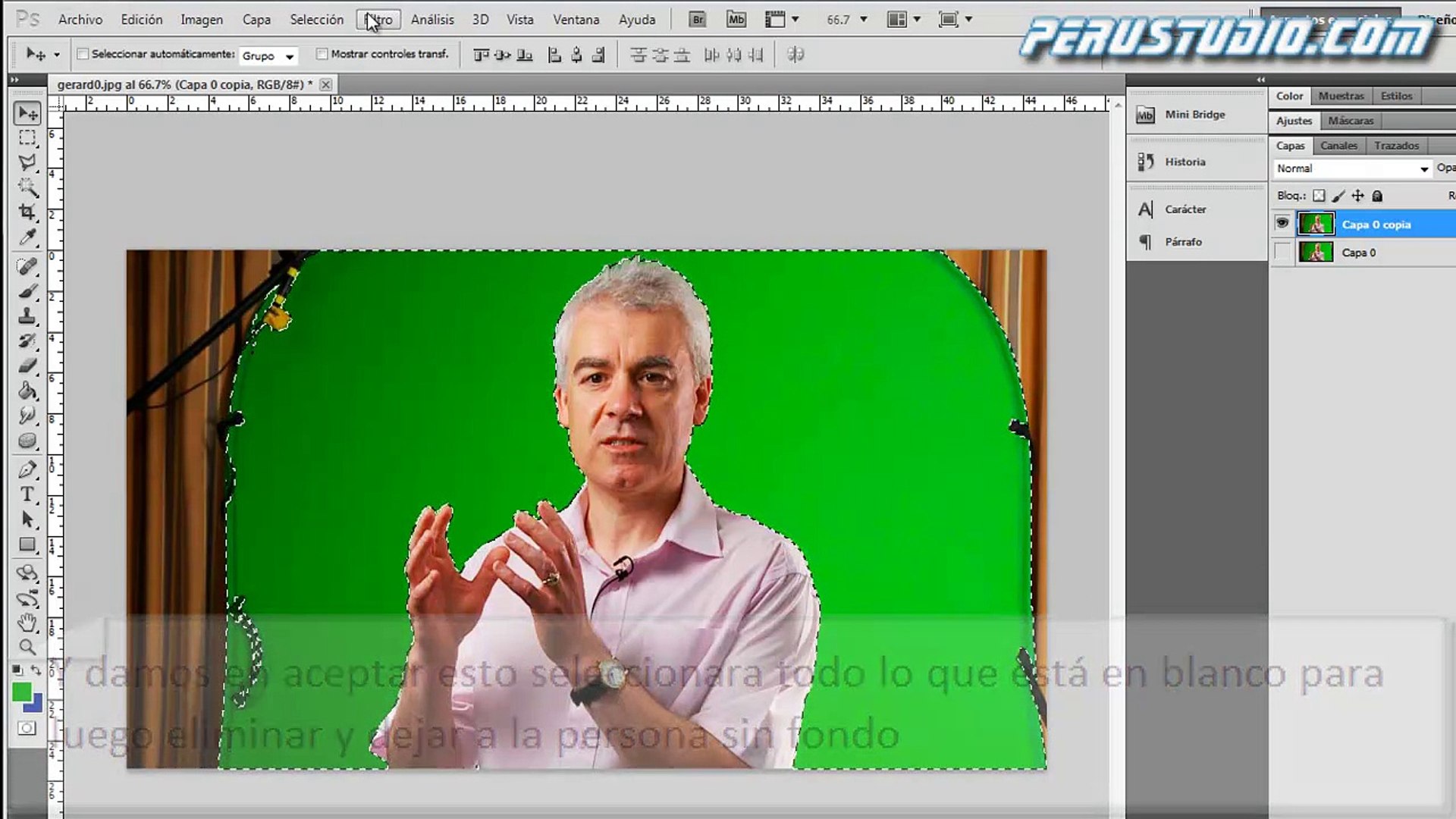Enable Mostrar controles transf. checkbox
This screenshot has height=819, width=1456.
[322, 54]
